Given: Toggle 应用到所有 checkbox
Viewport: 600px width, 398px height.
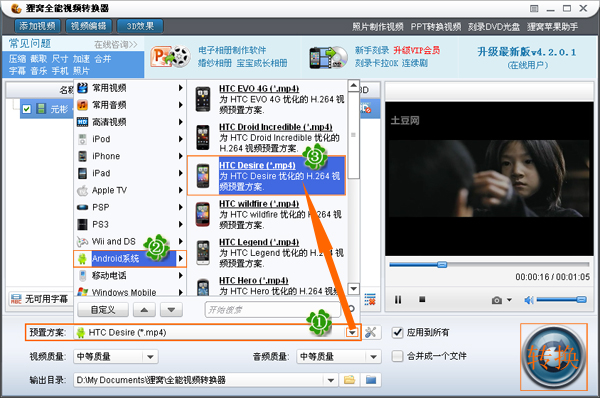Looking at the screenshot, I should pos(398,332).
